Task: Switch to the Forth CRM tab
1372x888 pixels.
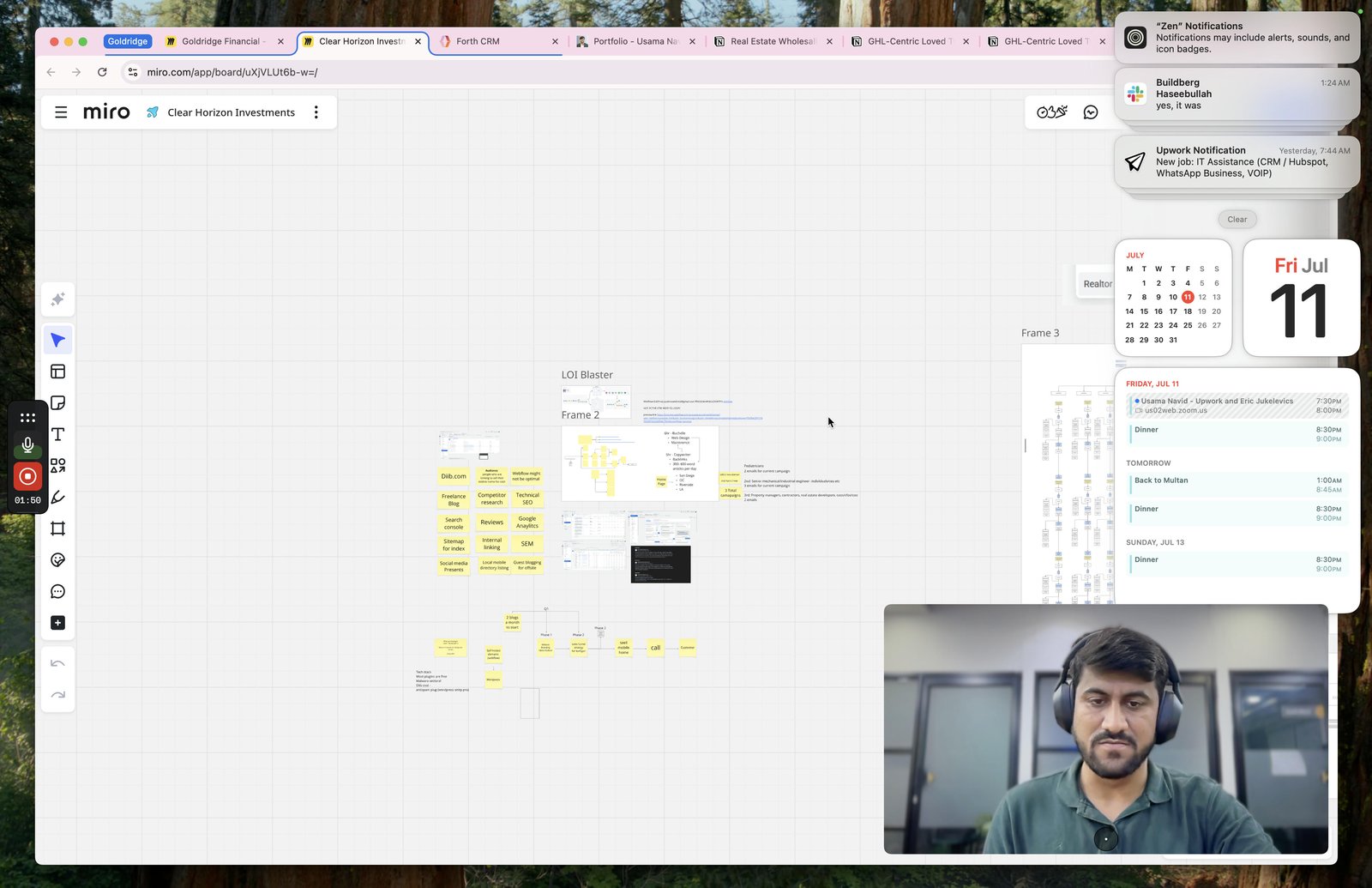Action: click(x=497, y=41)
